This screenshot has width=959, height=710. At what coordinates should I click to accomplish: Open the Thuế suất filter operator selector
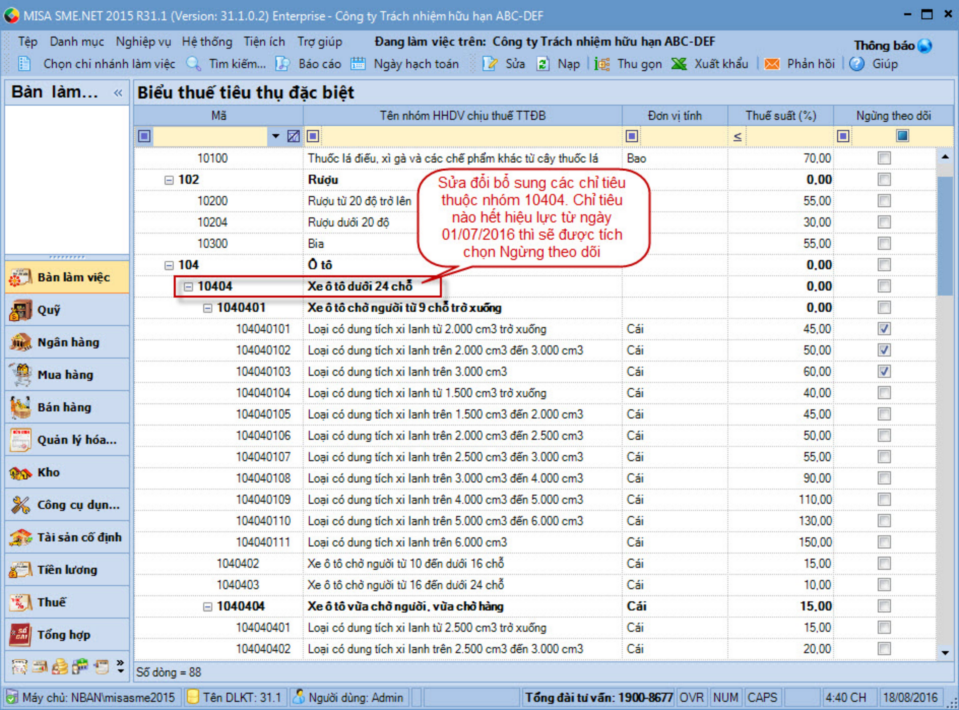(738, 136)
